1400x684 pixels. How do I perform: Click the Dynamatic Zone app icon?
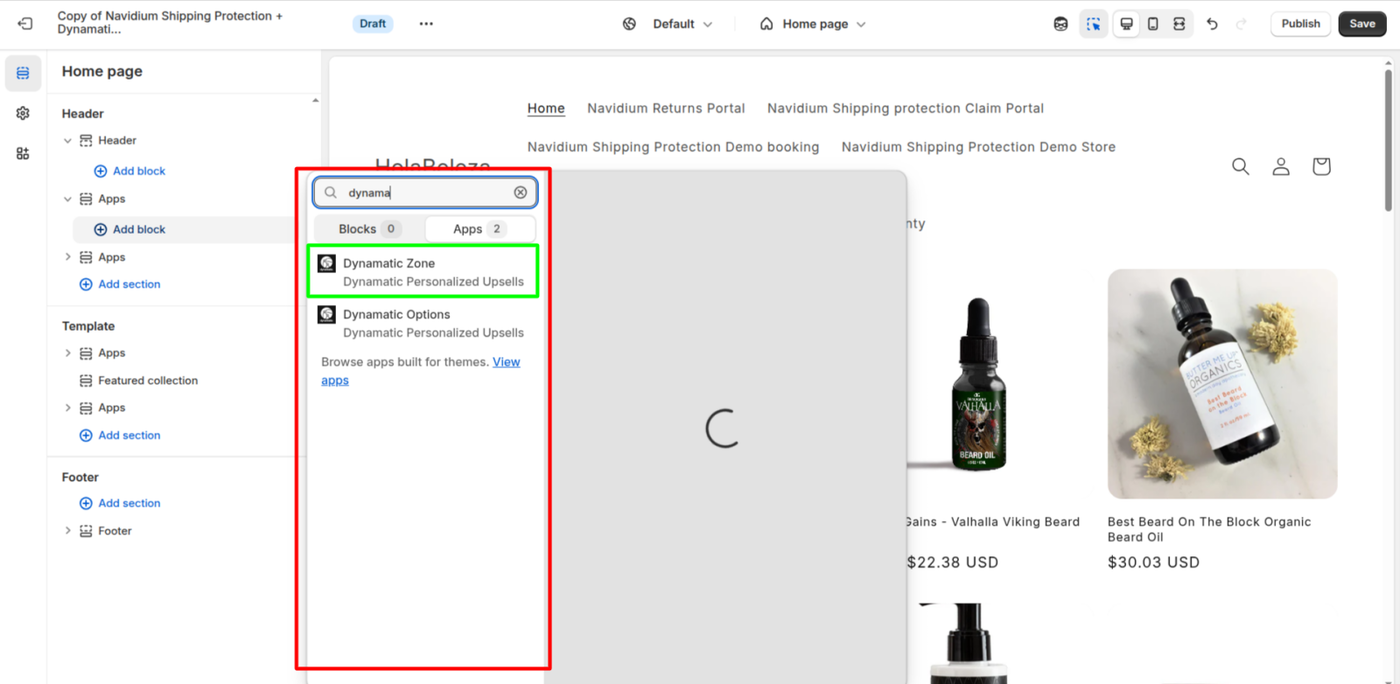(x=327, y=264)
